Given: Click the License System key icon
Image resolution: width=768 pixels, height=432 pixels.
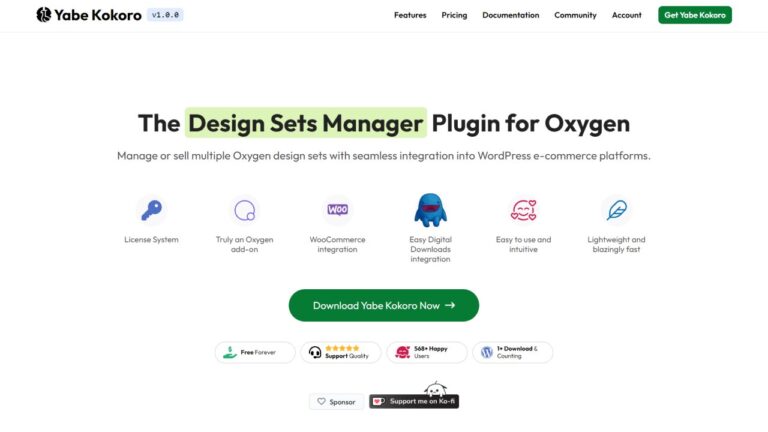Looking at the screenshot, I should coord(150,210).
